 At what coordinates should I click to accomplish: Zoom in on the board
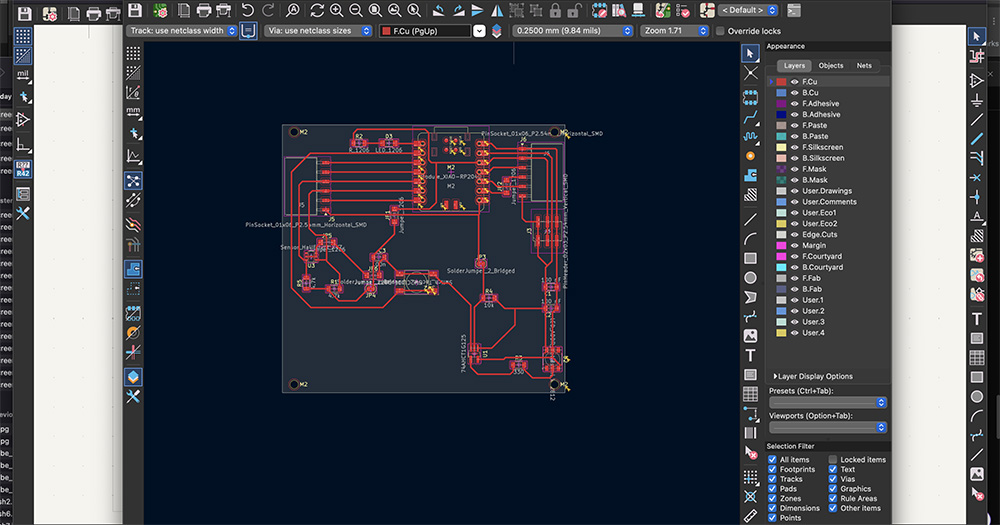(336, 10)
